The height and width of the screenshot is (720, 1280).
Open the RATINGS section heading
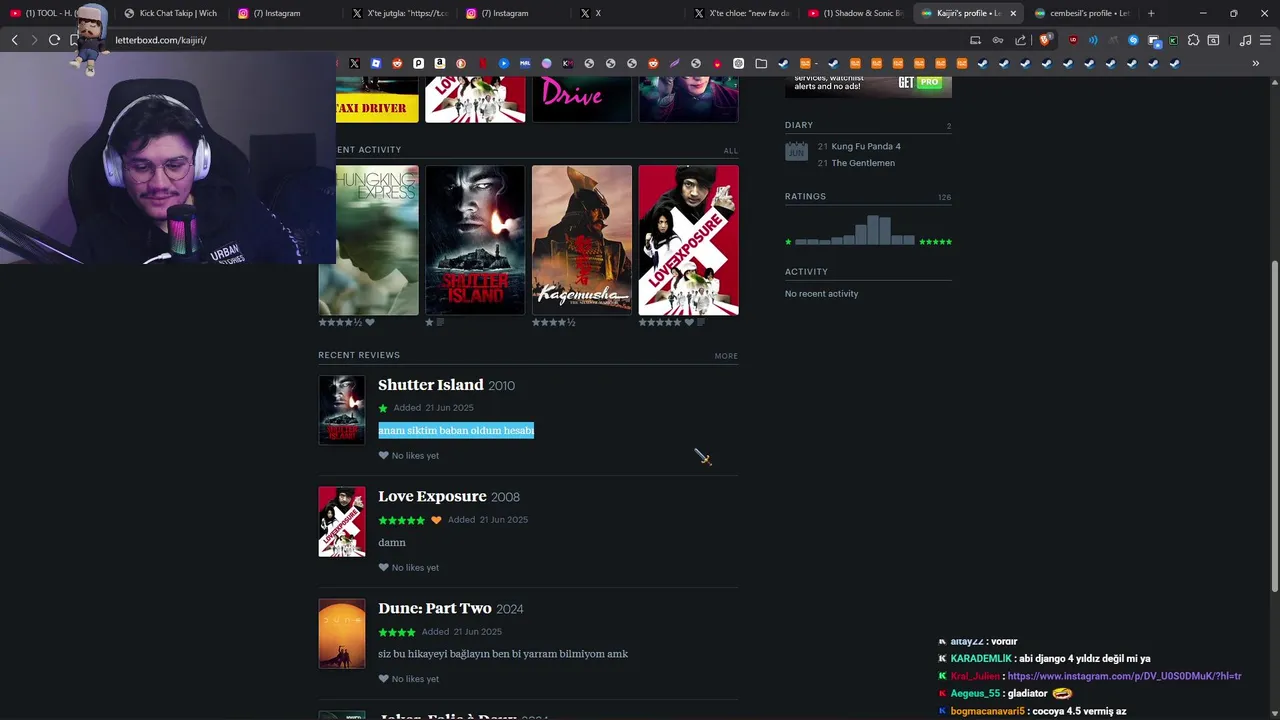[x=805, y=197]
